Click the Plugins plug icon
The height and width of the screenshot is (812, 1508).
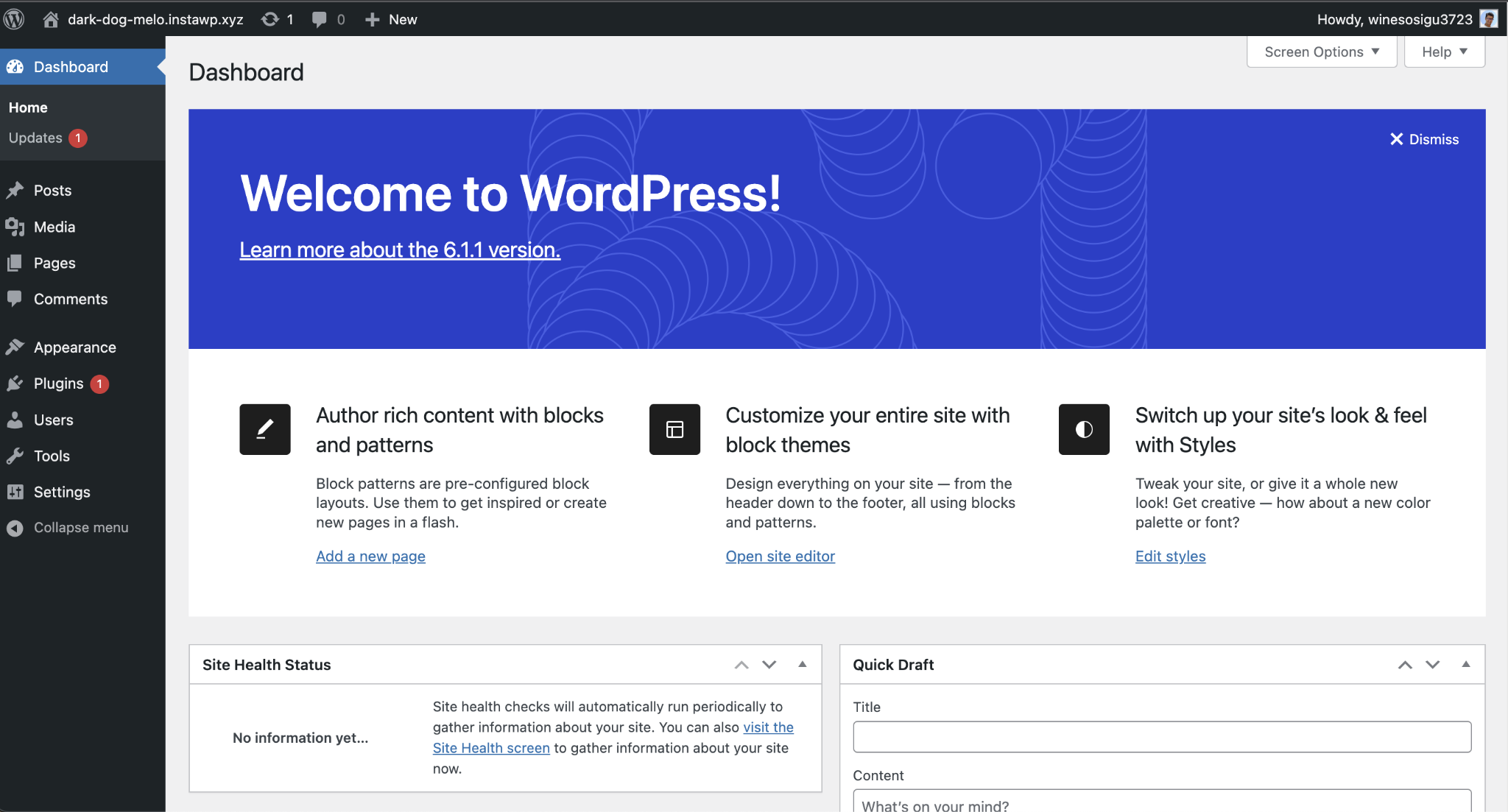point(15,383)
